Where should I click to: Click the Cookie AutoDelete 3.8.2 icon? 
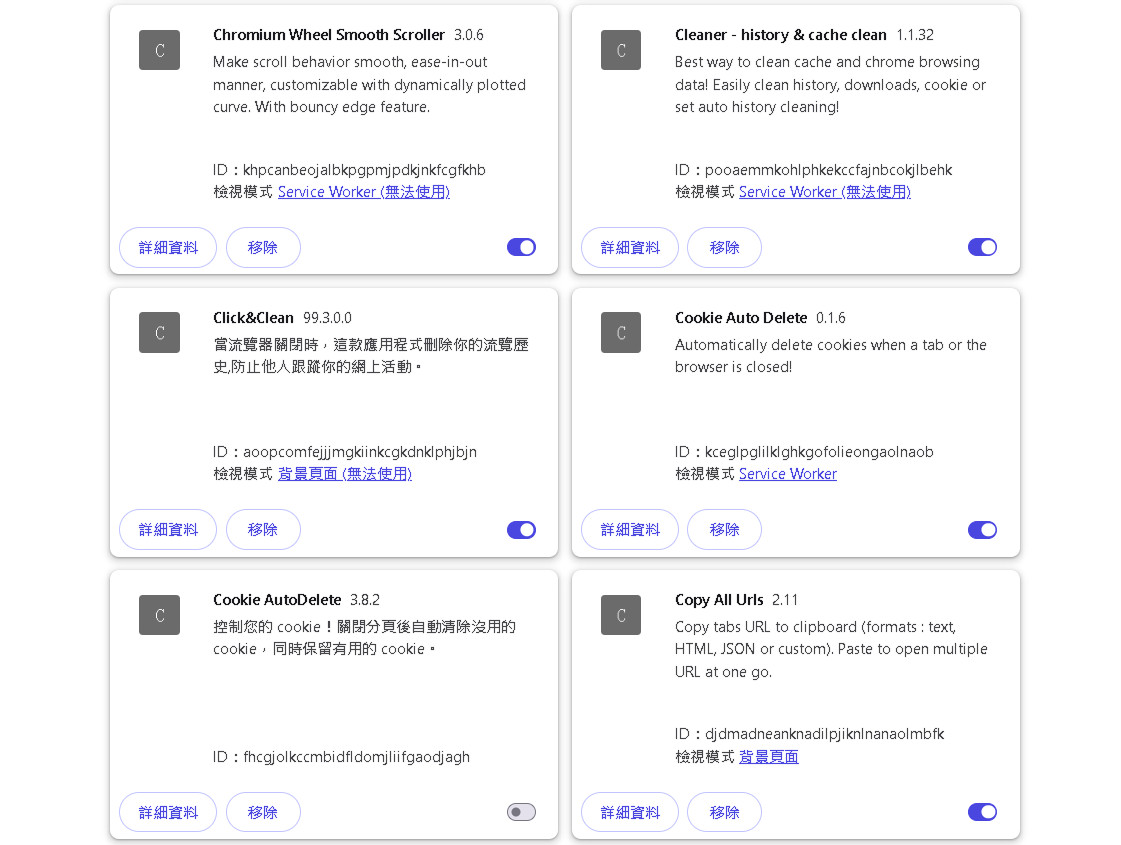pos(159,615)
